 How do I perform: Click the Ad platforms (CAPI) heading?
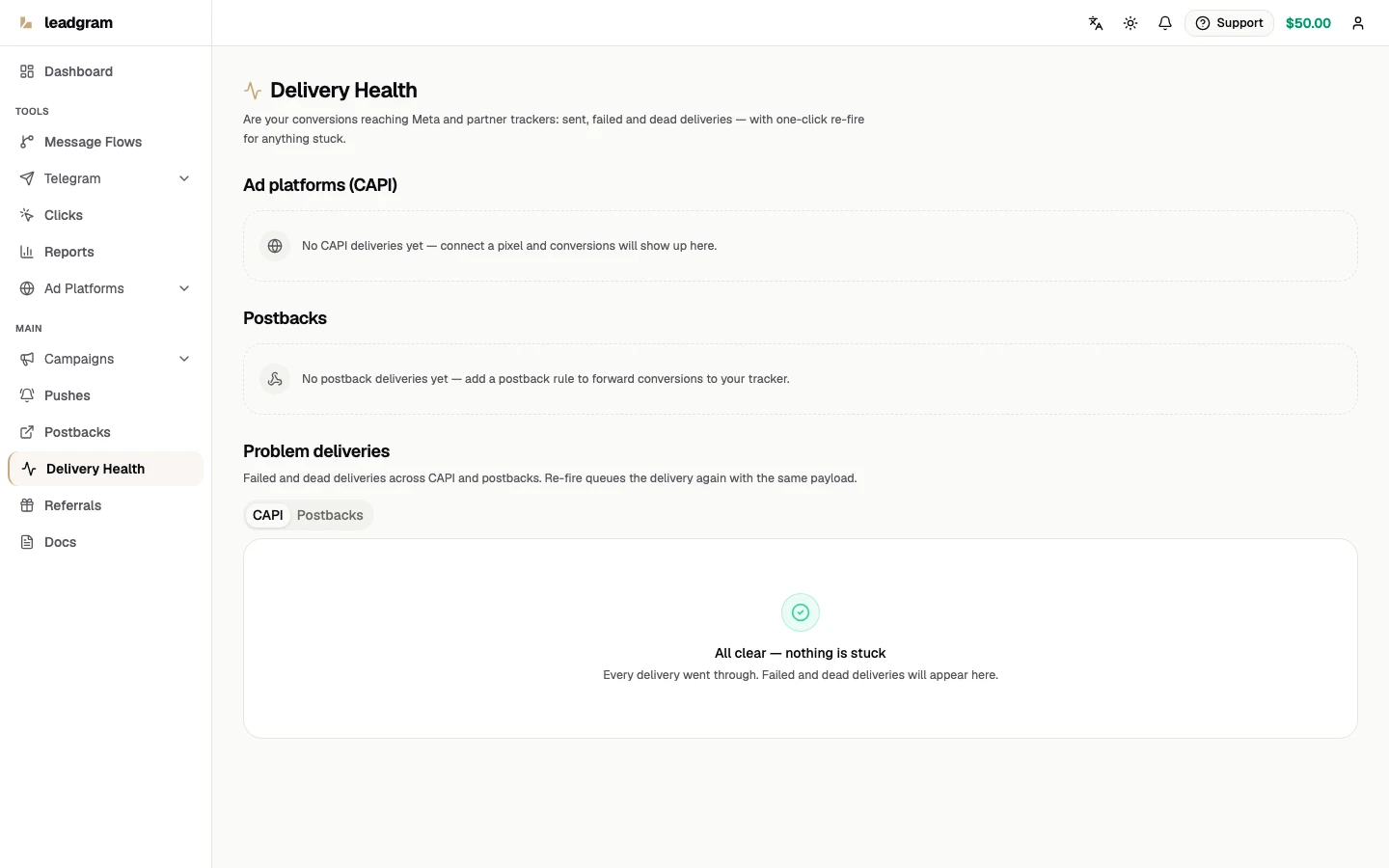pos(320,185)
